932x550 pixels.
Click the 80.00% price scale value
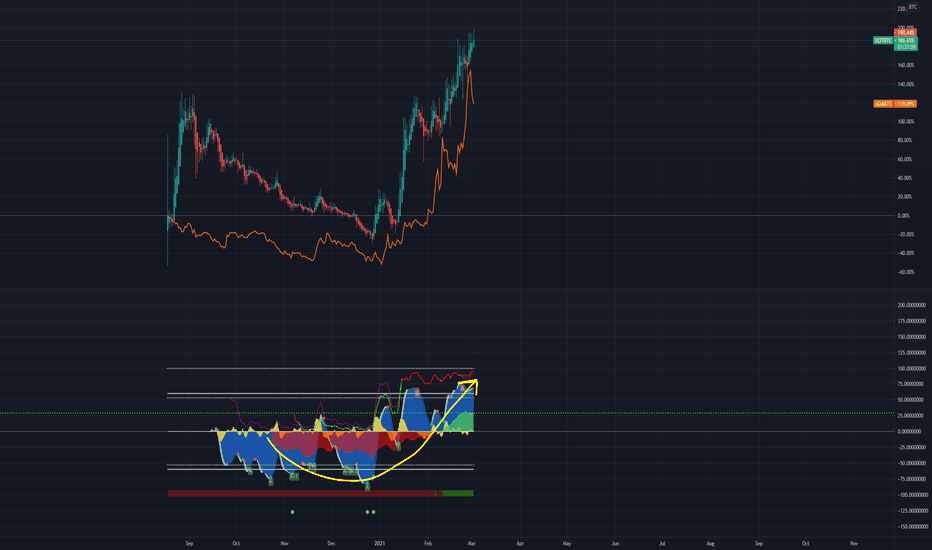point(905,140)
